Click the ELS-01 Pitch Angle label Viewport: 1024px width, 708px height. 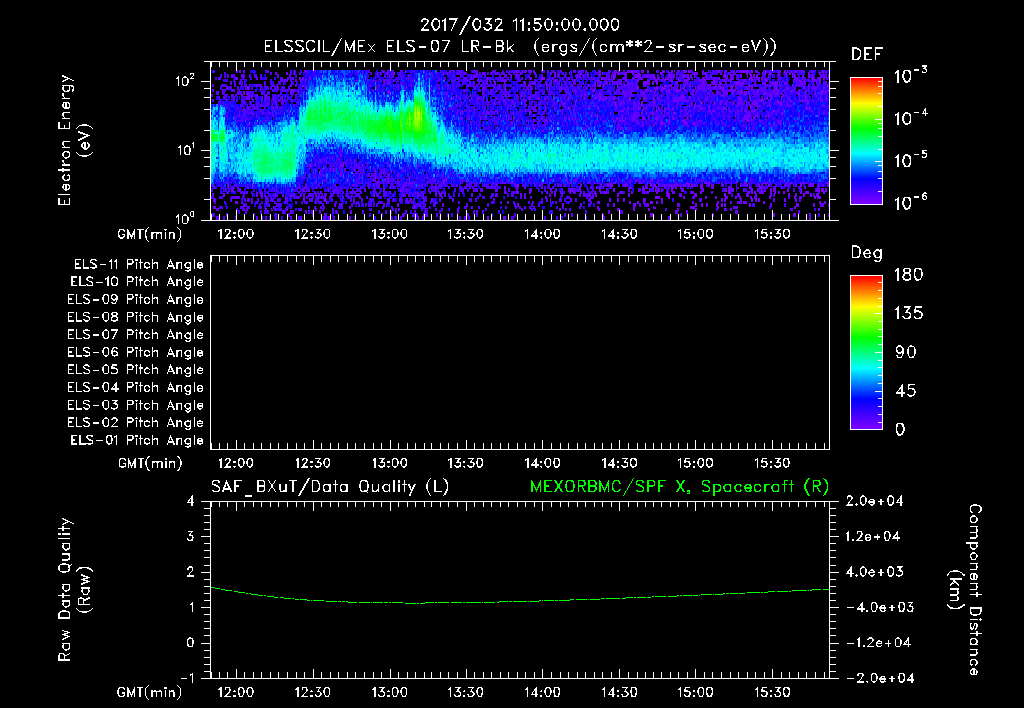coord(136,440)
